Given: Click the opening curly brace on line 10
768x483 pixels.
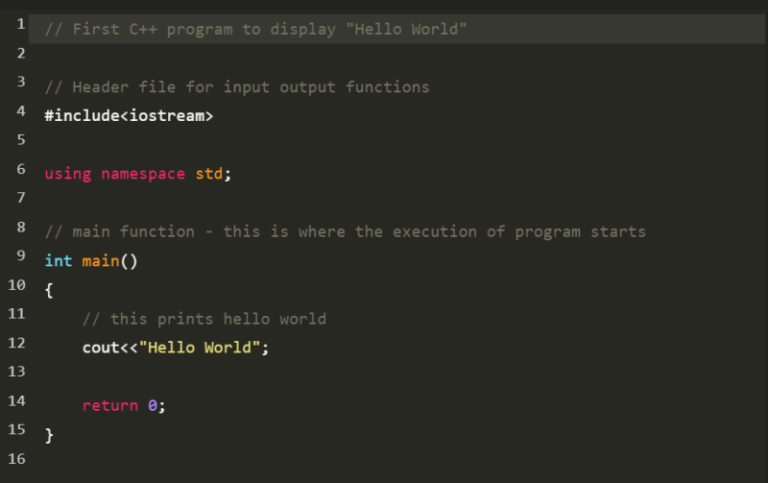Looking at the screenshot, I should 49,290.
